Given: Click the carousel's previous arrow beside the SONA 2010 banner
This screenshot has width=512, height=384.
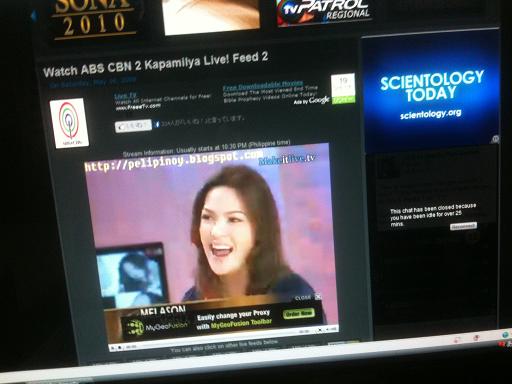Looking at the screenshot, I should (33, 15).
